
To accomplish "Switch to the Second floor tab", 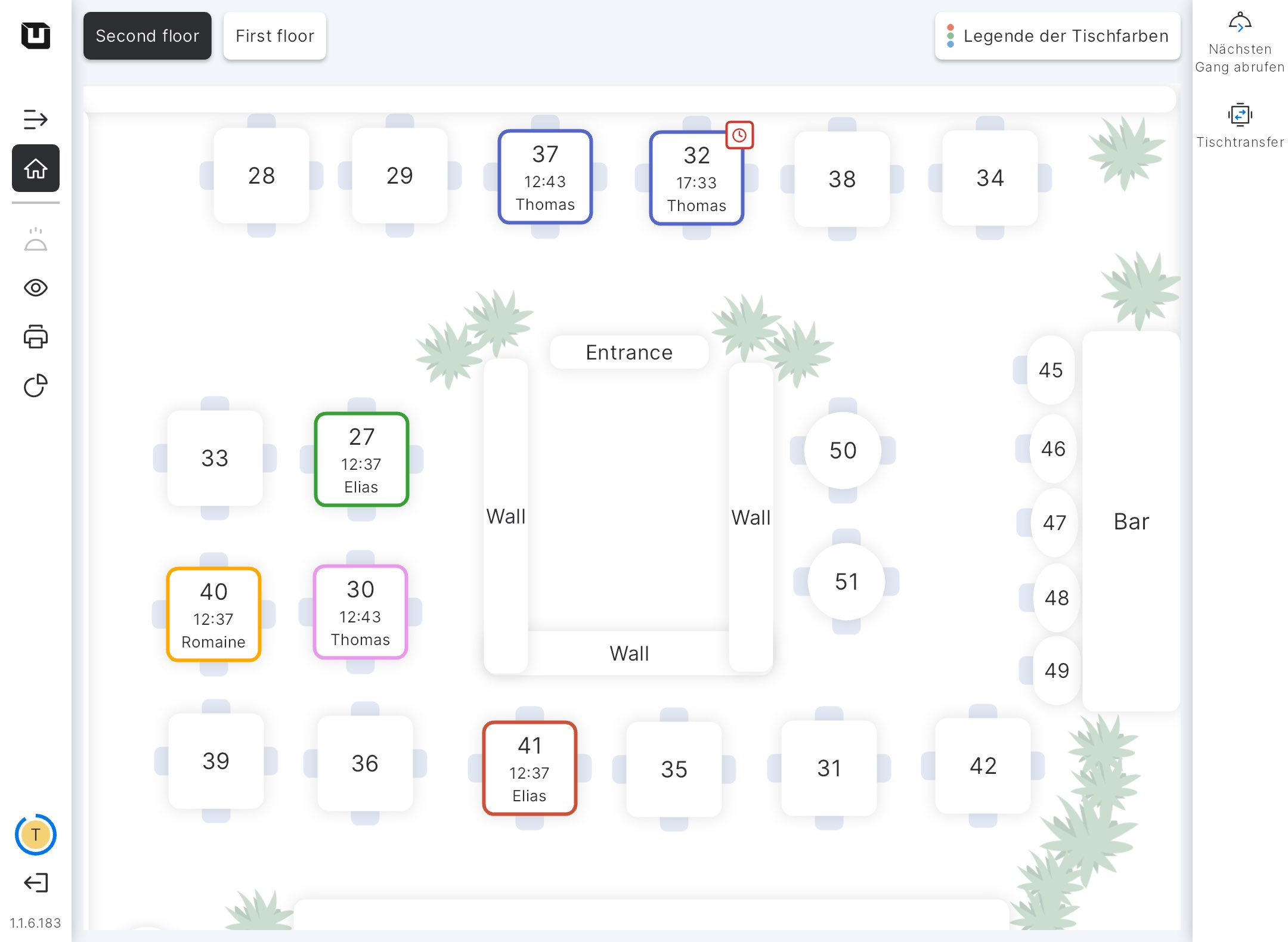I will [147, 36].
